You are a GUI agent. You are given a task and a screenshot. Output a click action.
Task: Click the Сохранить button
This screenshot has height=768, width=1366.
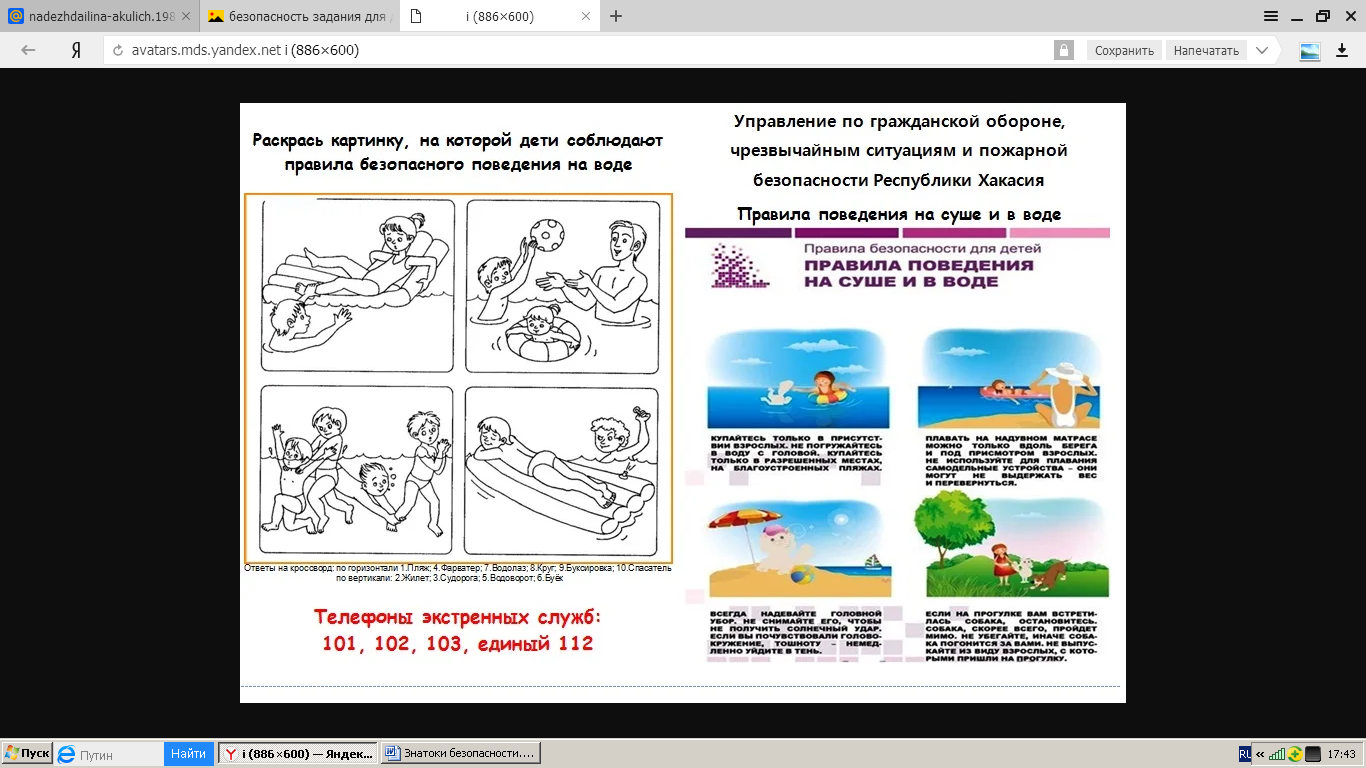[x=1124, y=50]
